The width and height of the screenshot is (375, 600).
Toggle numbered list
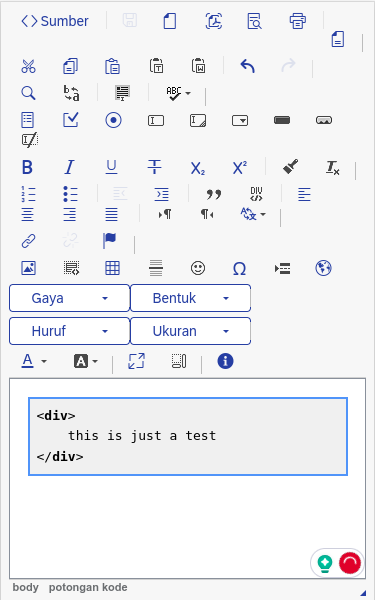point(28,194)
